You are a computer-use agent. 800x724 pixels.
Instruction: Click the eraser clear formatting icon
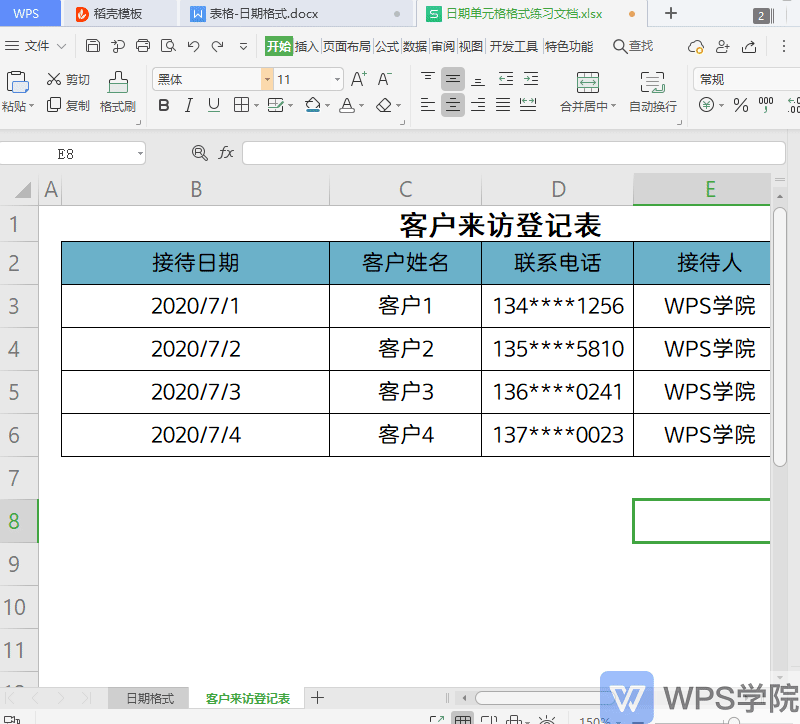pyautogui.click(x=384, y=106)
